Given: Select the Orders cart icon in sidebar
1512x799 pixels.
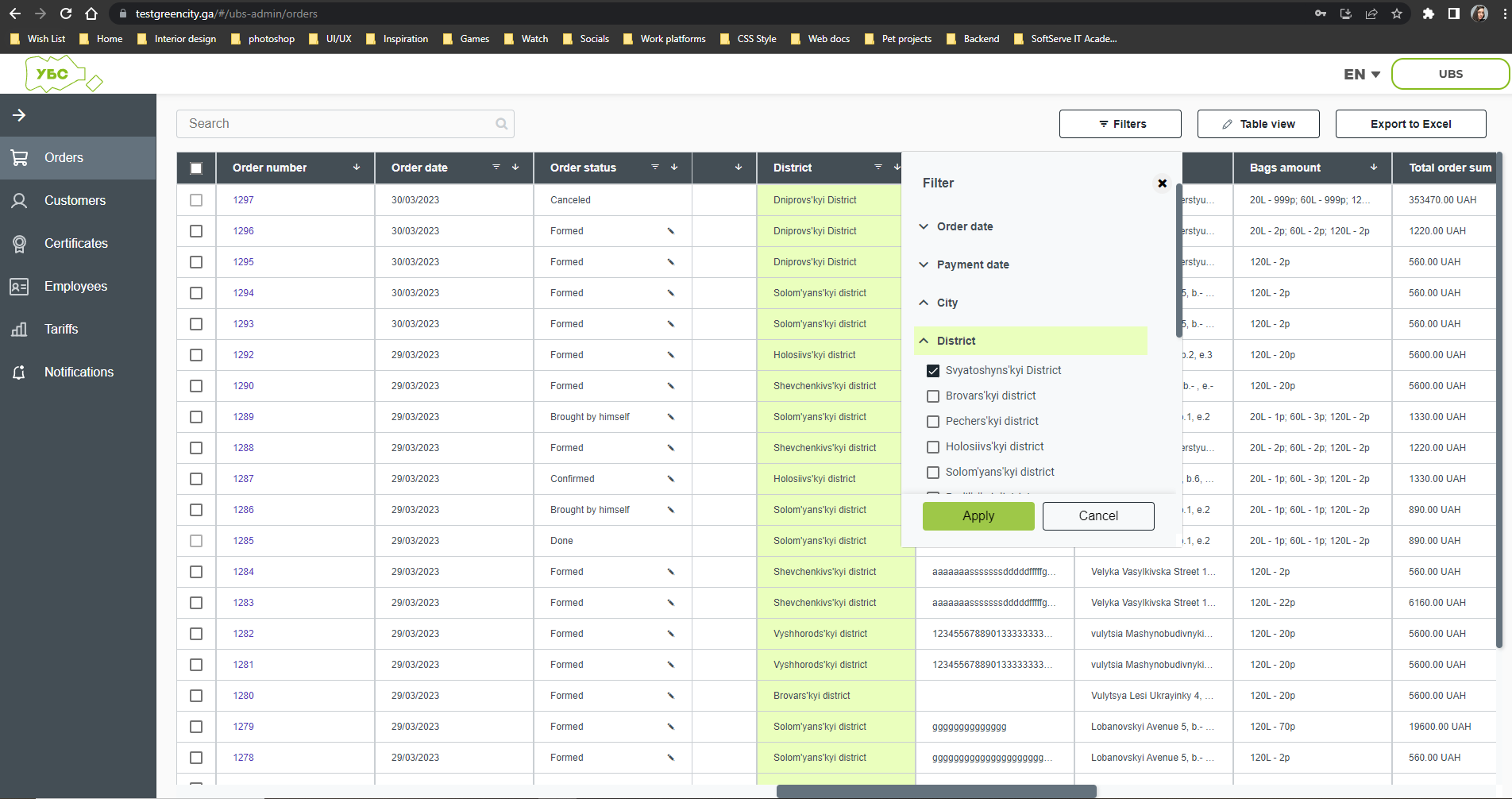Looking at the screenshot, I should coord(19,157).
